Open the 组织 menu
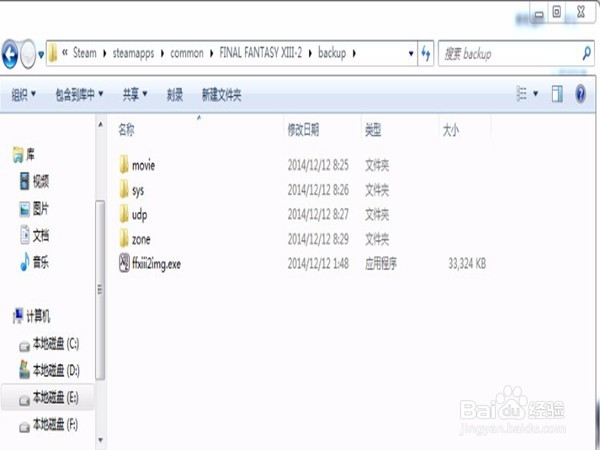 pyautogui.click(x=23, y=94)
